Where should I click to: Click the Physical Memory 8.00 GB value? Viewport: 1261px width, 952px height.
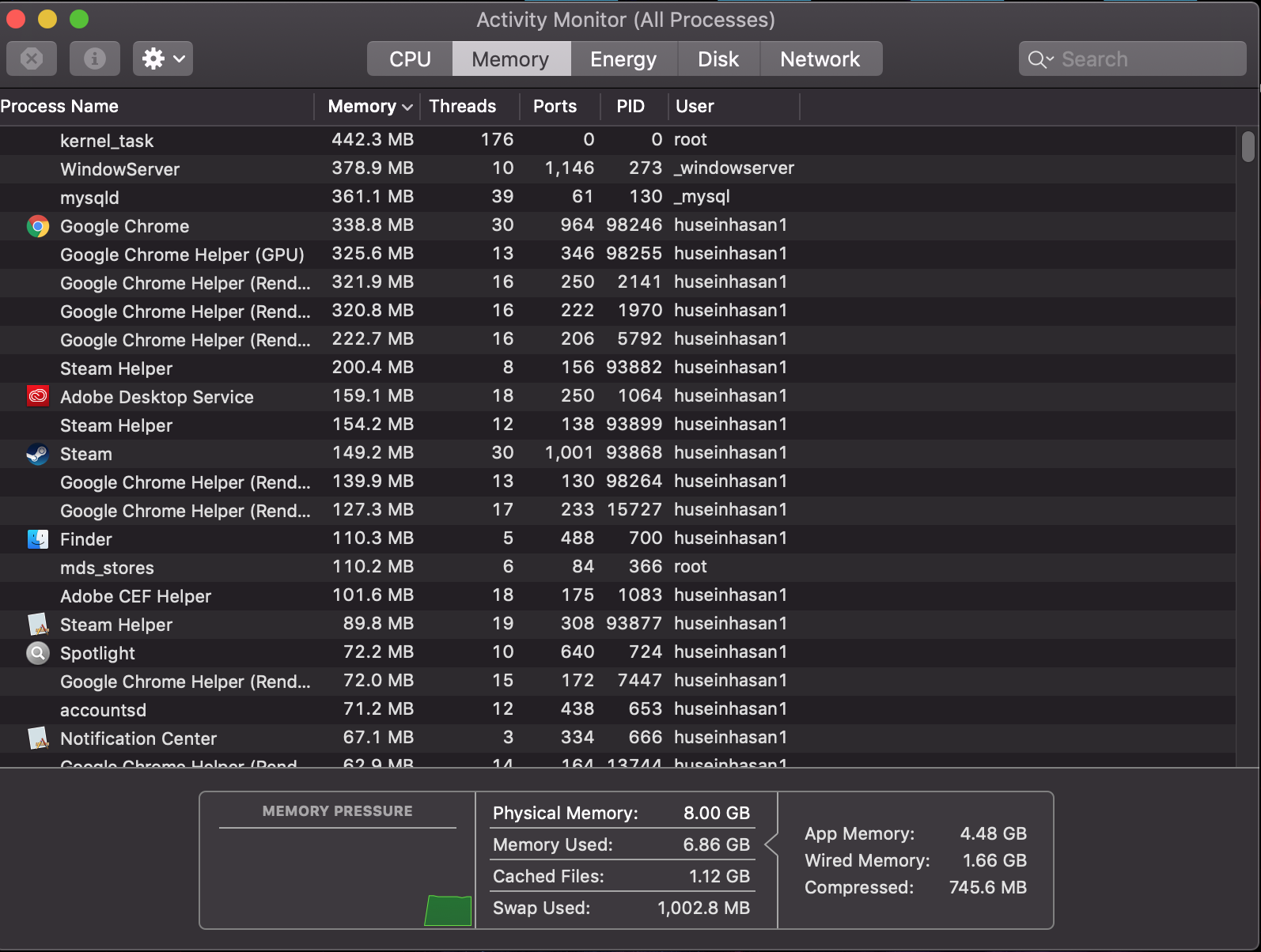pos(717,813)
